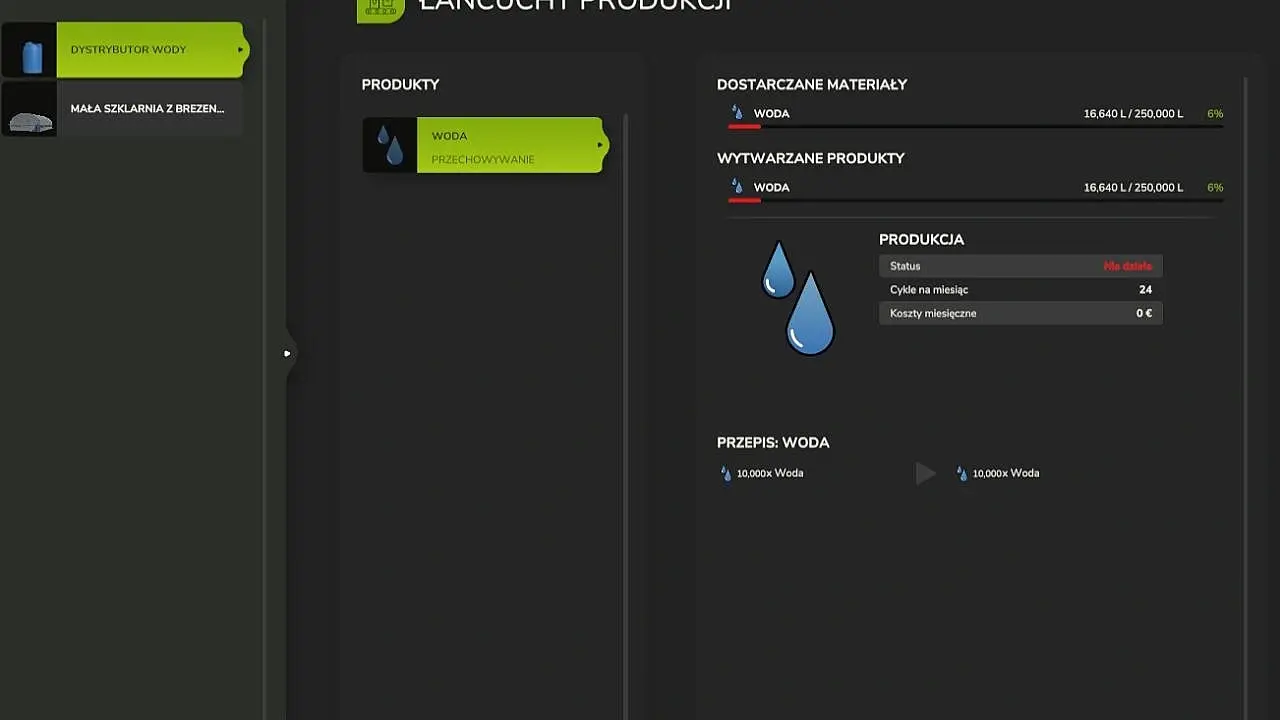The height and width of the screenshot is (720, 1280).
Task: Click arrow on Dystrybutor wody entry
Action: click(x=240, y=50)
